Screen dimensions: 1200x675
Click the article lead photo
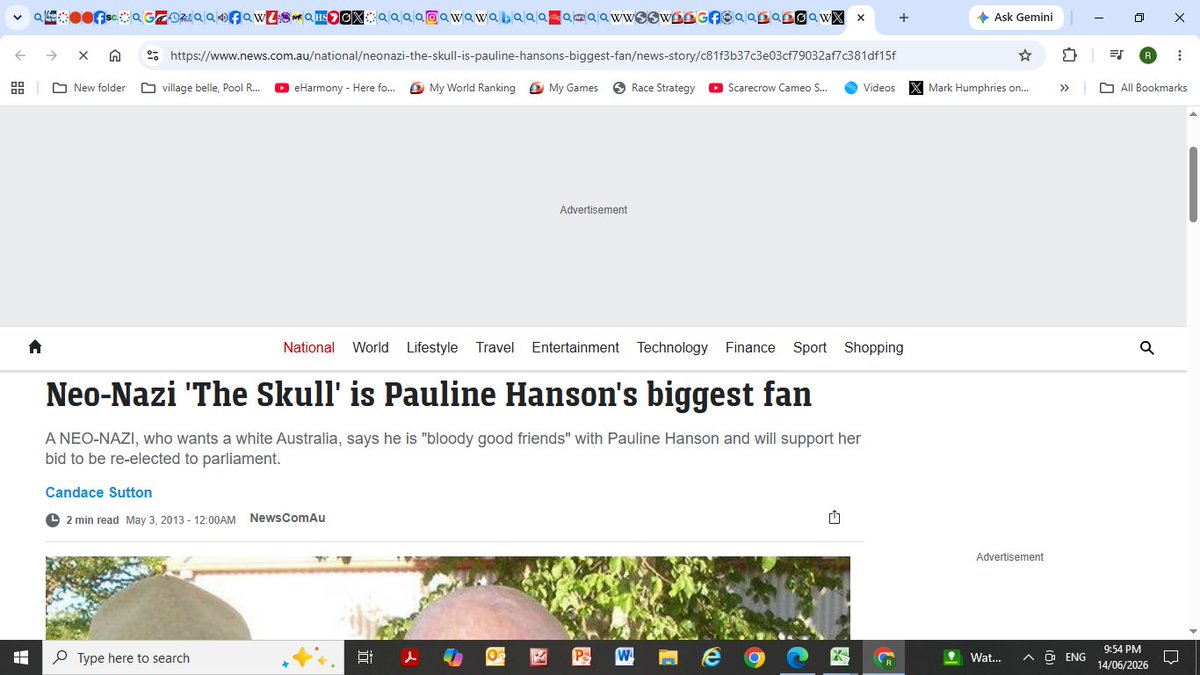pyautogui.click(x=448, y=598)
